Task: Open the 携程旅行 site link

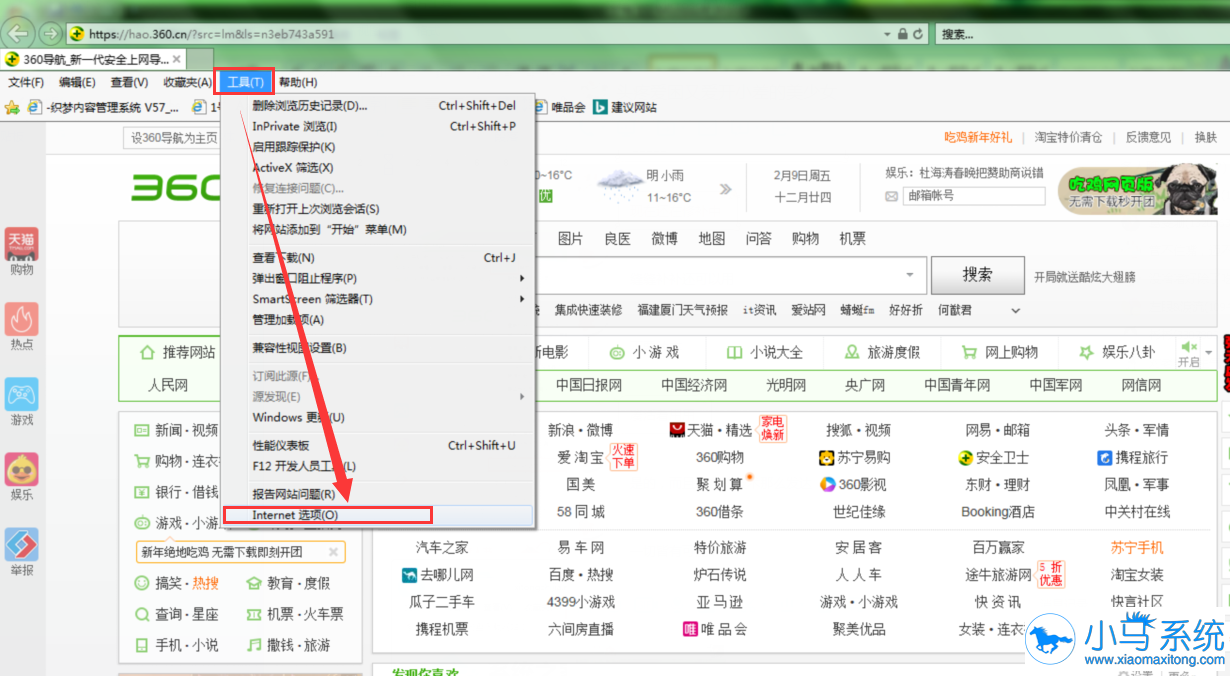Action: (1132, 458)
